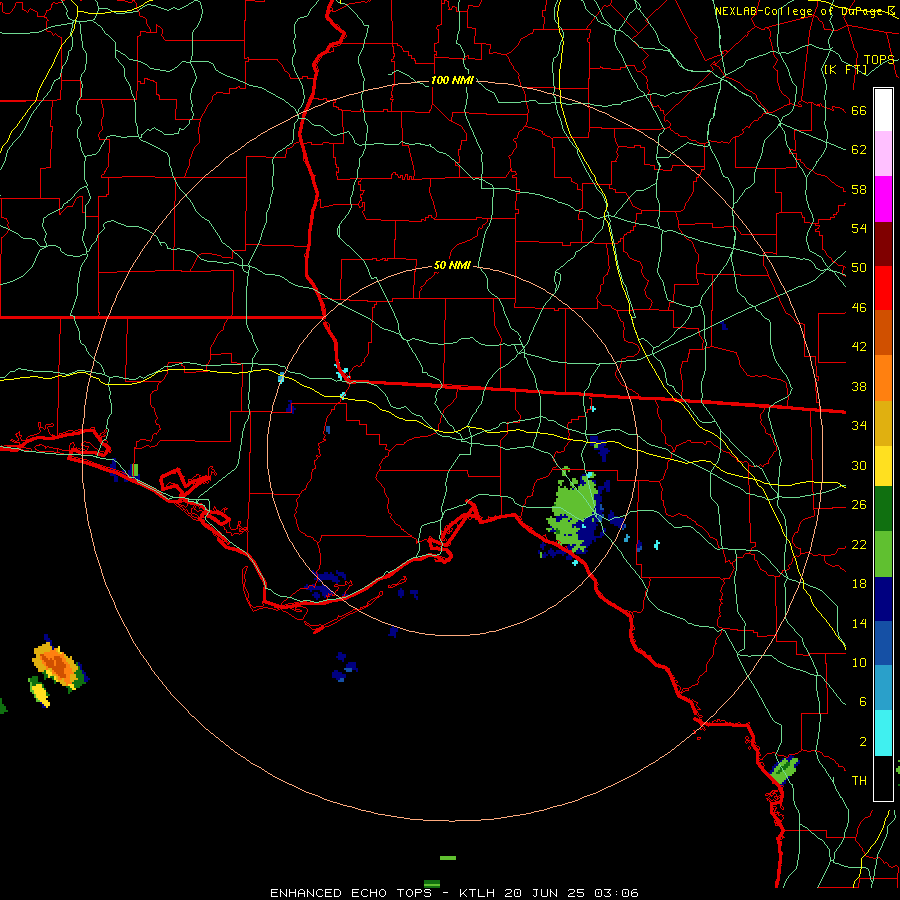Click the '6' legend value
The height and width of the screenshot is (900, 900).
tap(862, 702)
